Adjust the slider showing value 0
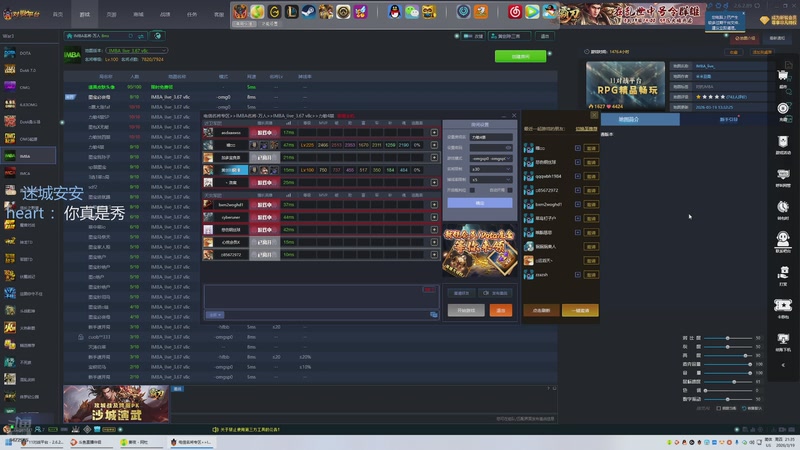Screen dimensions: 800x450 click(x=728, y=390)
